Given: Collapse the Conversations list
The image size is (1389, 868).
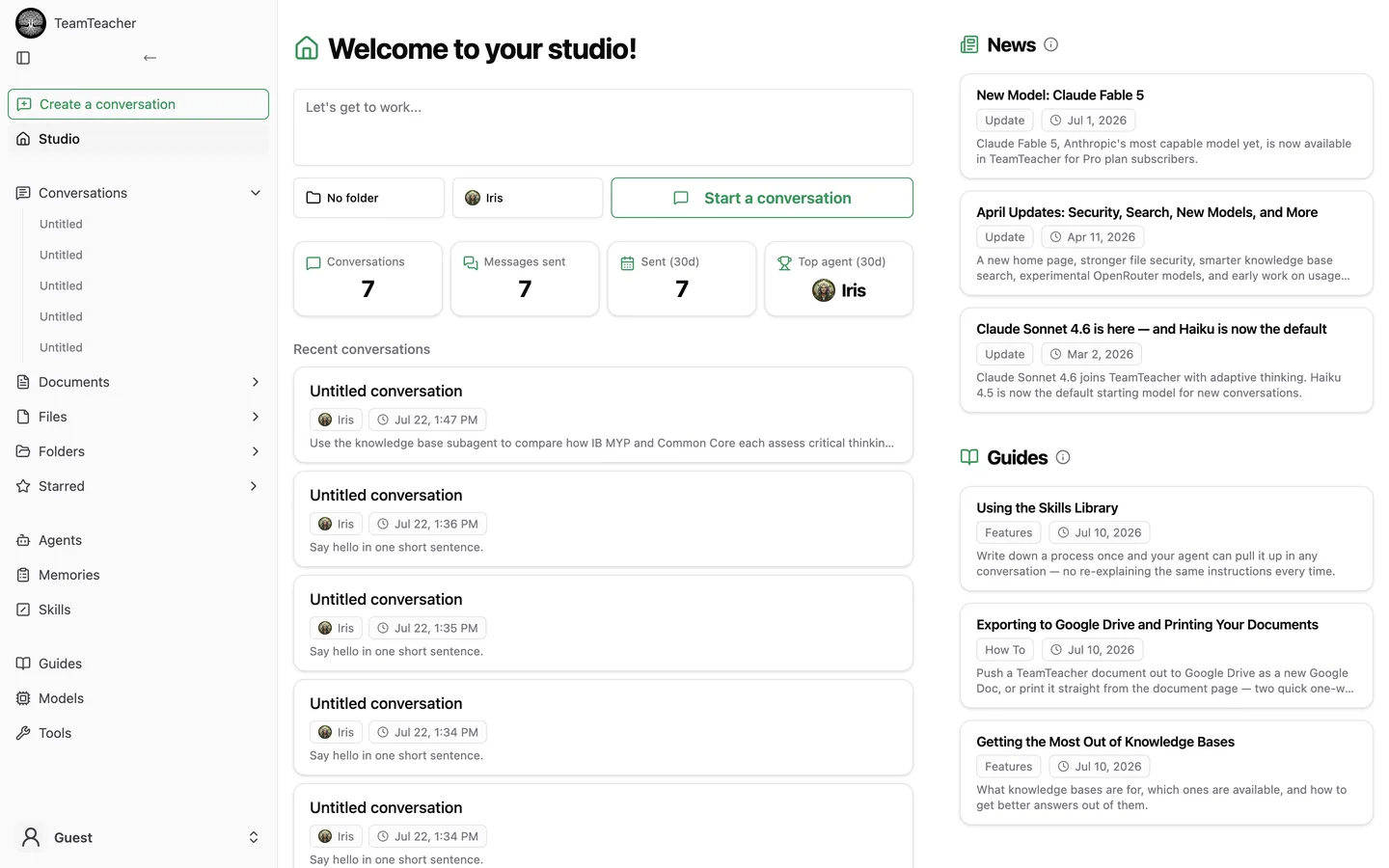Looking at the screenshot, I should [x=256, y=193].
